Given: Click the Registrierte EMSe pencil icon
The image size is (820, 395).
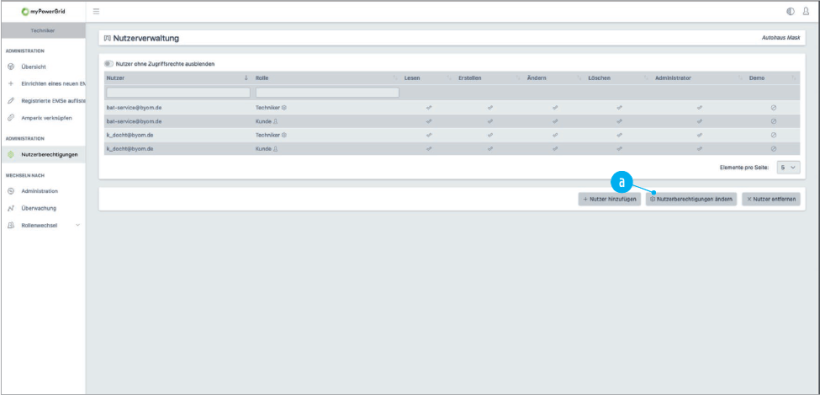Looking at the screenshot, I should click(10, 100).
